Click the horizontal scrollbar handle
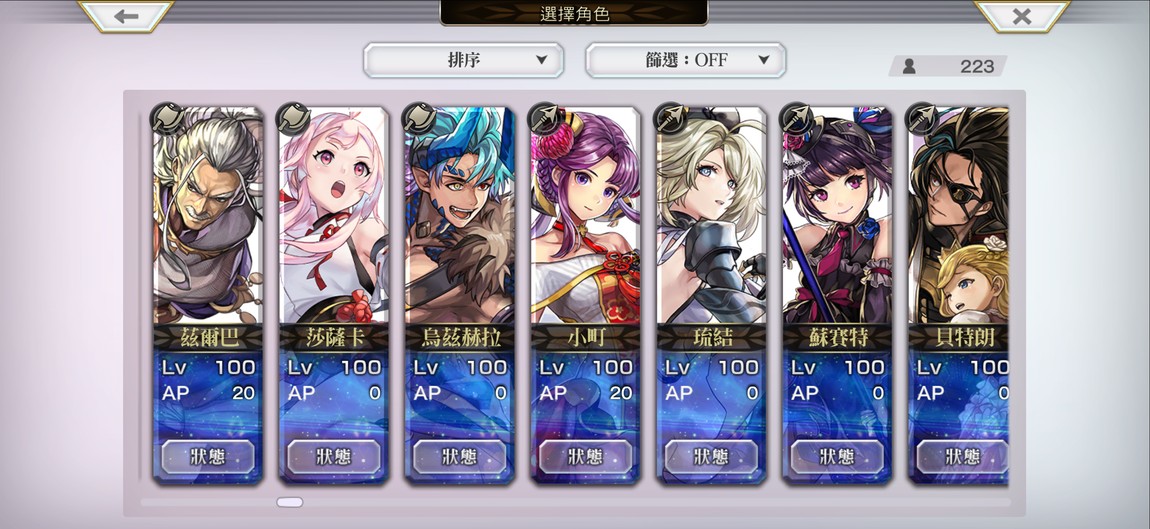This screenshot has height=529, width=1150. coord(290,502)
